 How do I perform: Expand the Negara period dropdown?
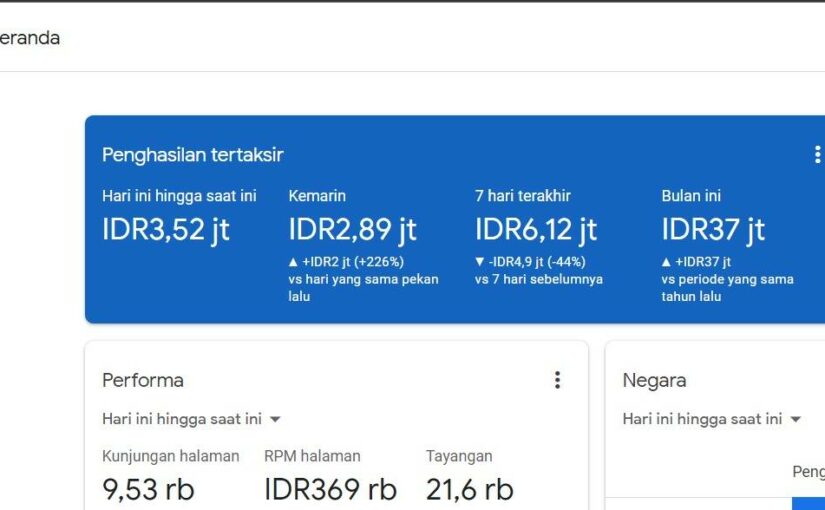(712, 419)
